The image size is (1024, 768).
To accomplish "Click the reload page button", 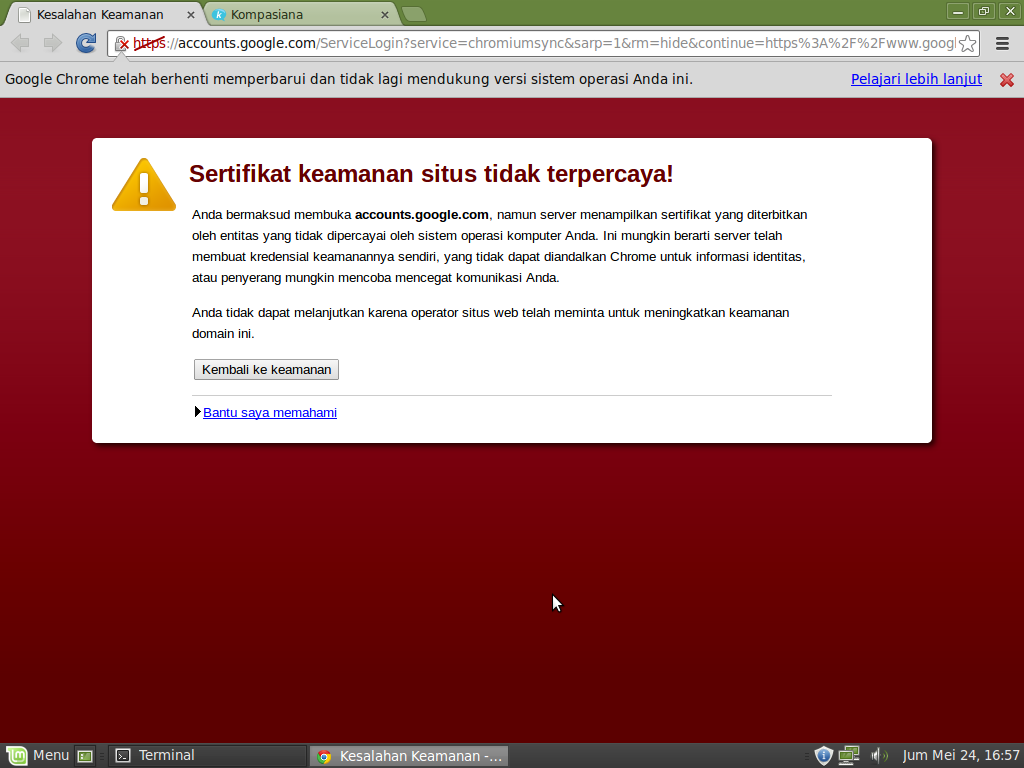I will pyautogui.click(x=86, y=43).
